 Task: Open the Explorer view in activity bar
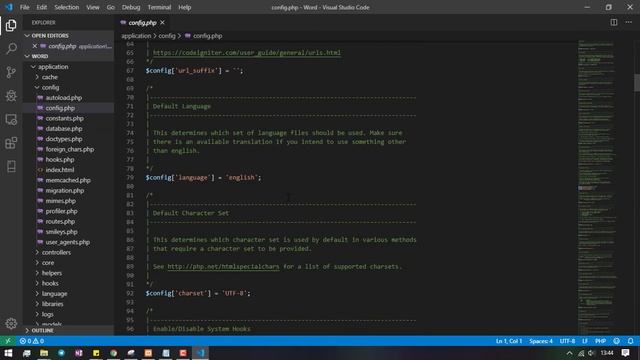coord(11,25)
